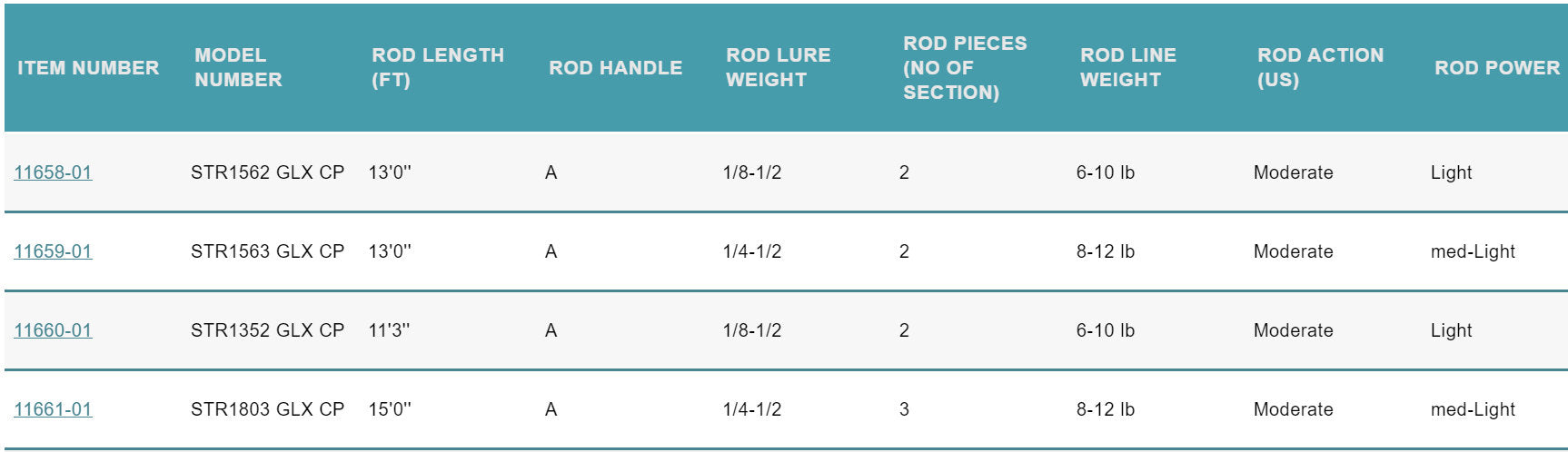1568x452 pixels.
Task: Follow the 11660-01 item link
Action: point(53,330)
